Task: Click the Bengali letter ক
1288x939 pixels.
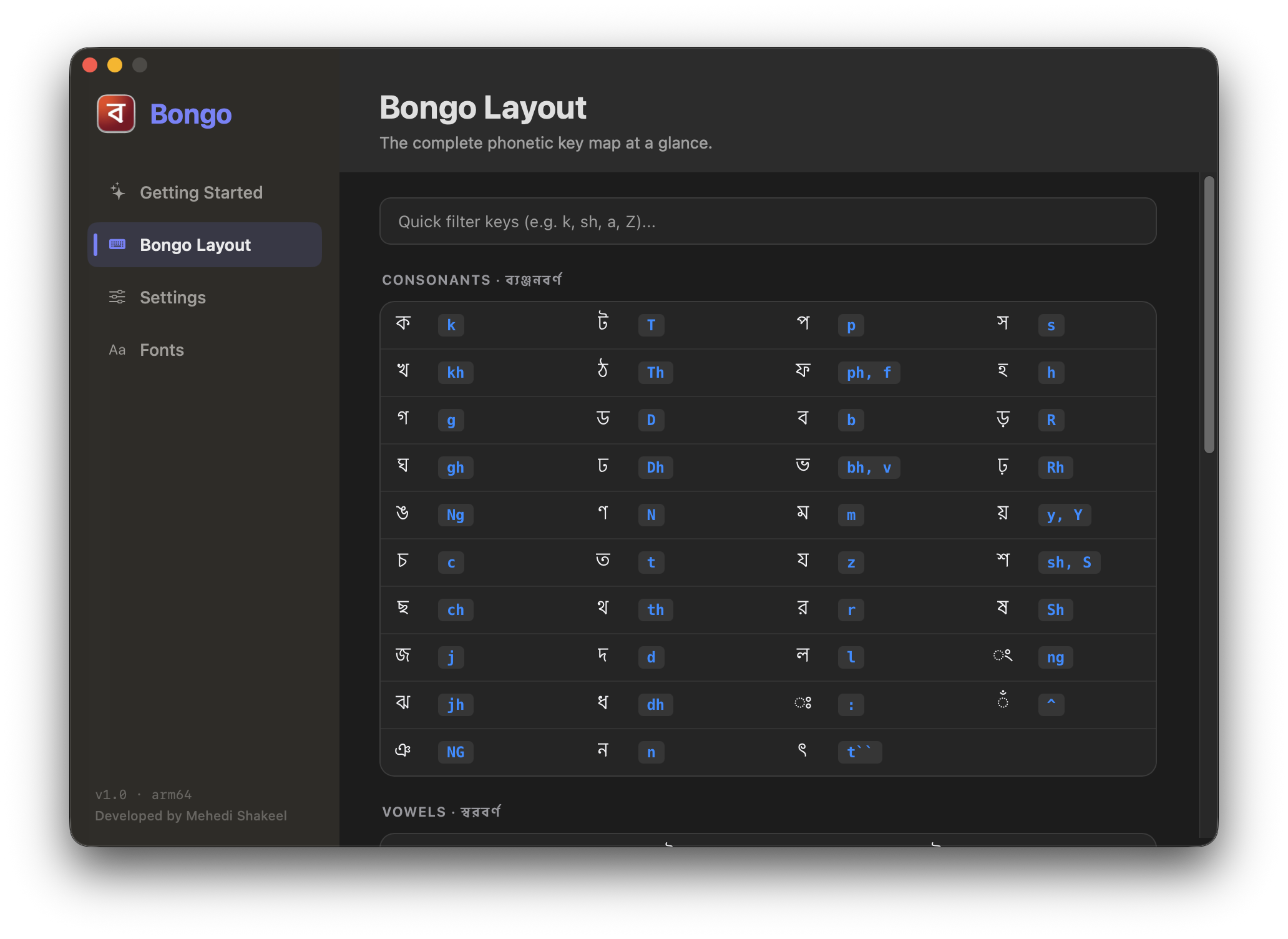Action: point(403,323)
